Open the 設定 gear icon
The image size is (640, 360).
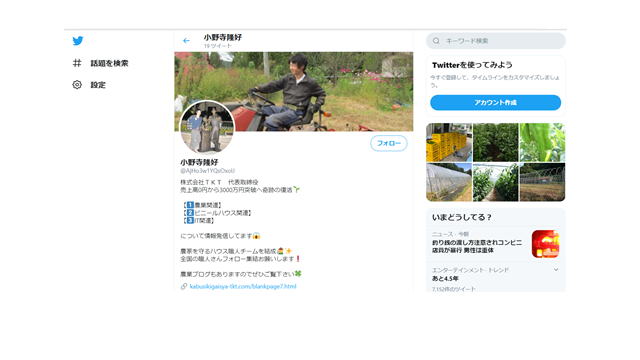click(x=77, y=84)
